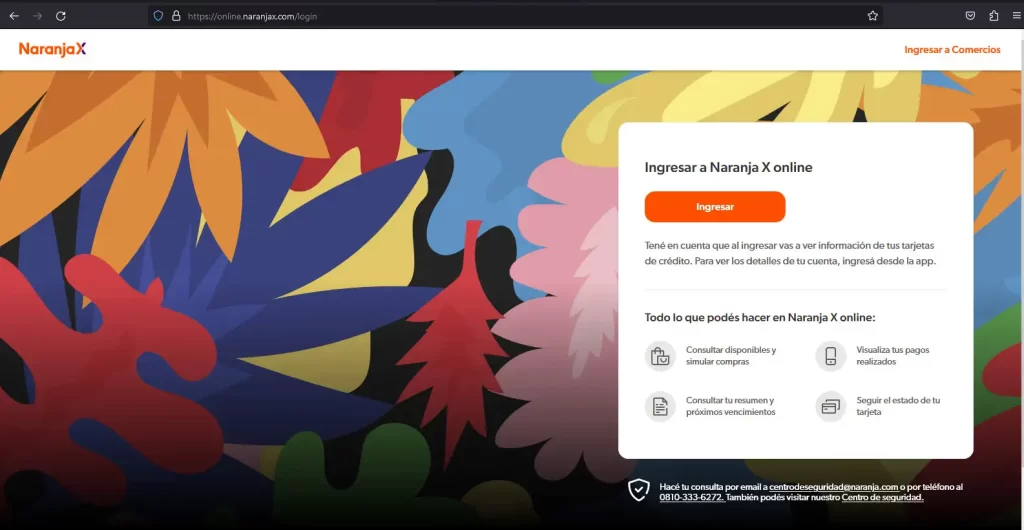Click the card icon for estado de tarjeta
The height and width of the screenshot is (530, 1024).
[x=830, y=406]
